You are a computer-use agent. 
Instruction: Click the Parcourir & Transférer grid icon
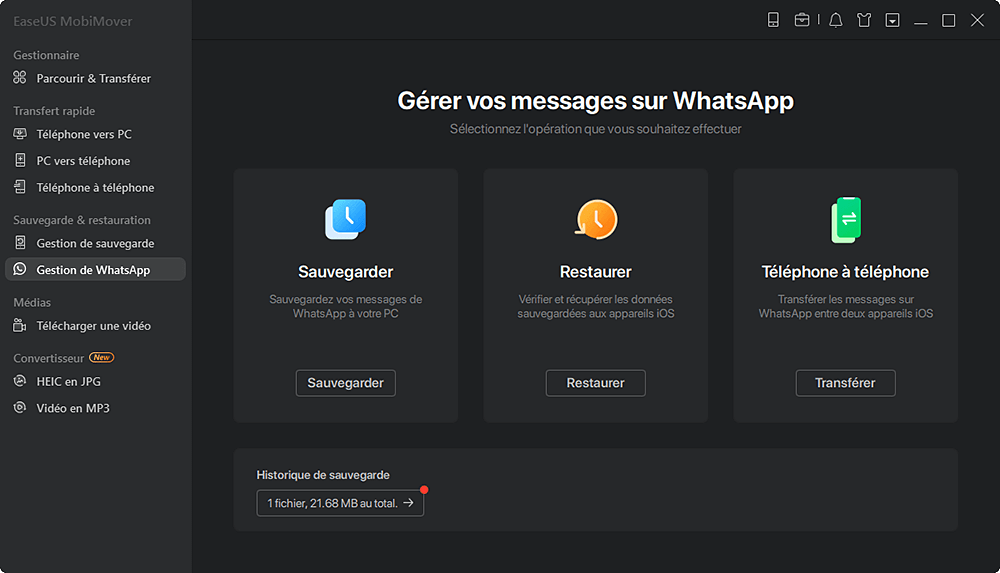[x=20, y=78]
